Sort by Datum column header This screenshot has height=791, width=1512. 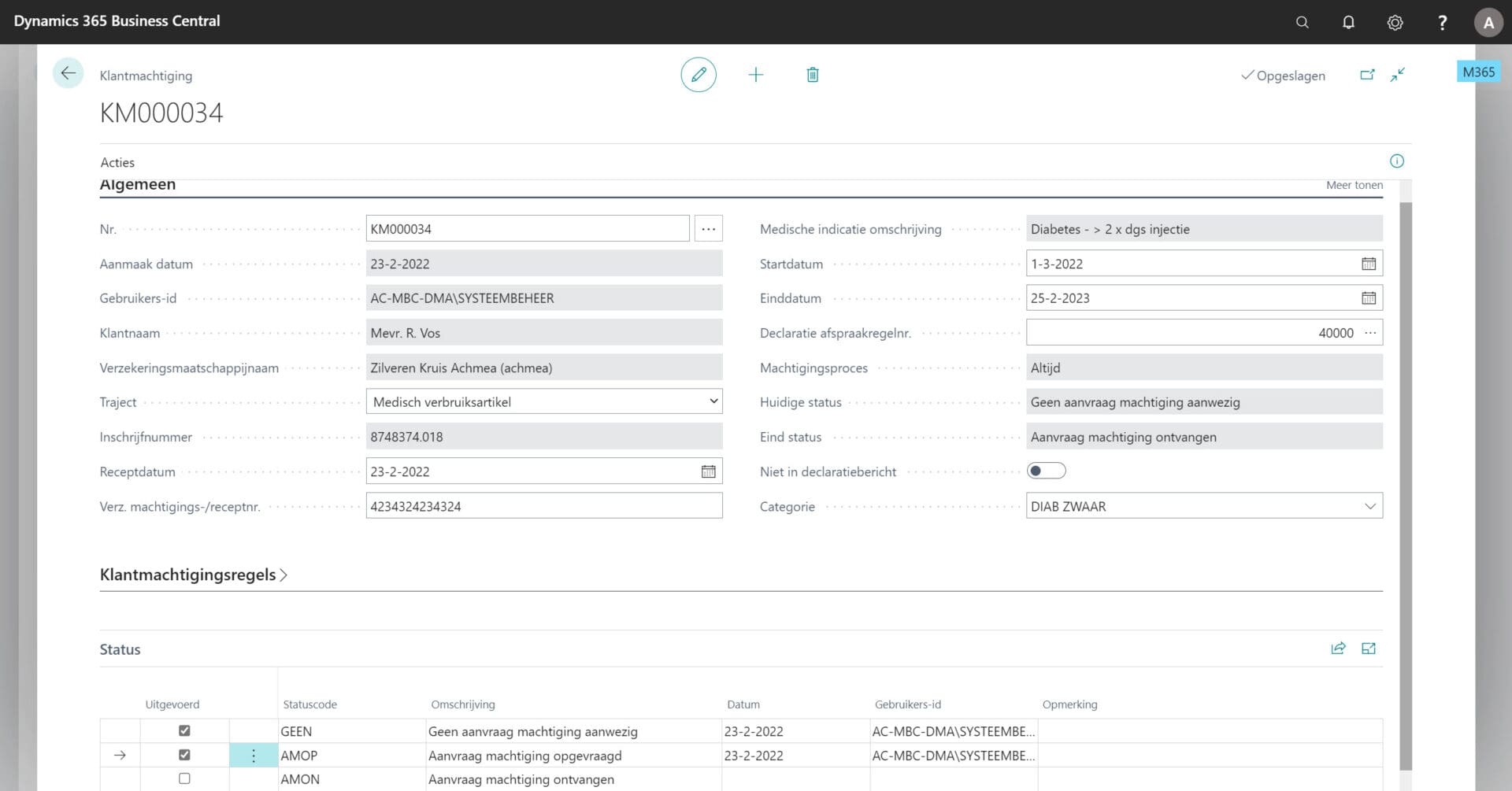tap(743, 704)
